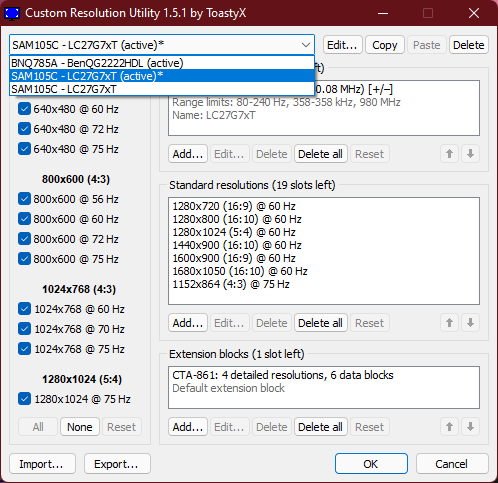
Task: Open the Import... dialog
Action: (x=42, y=463)
